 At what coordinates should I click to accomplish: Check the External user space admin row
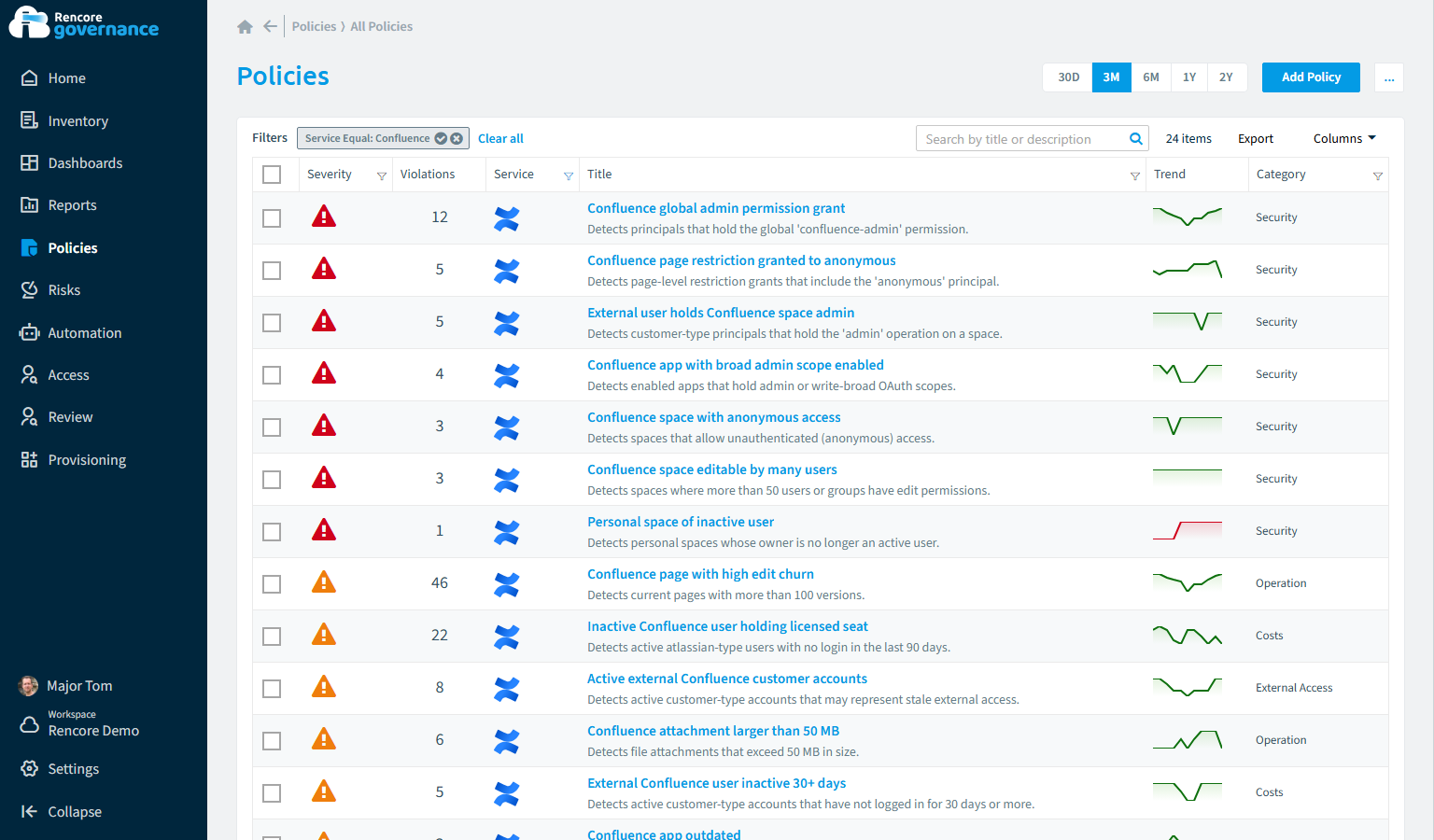pos(272,323)
